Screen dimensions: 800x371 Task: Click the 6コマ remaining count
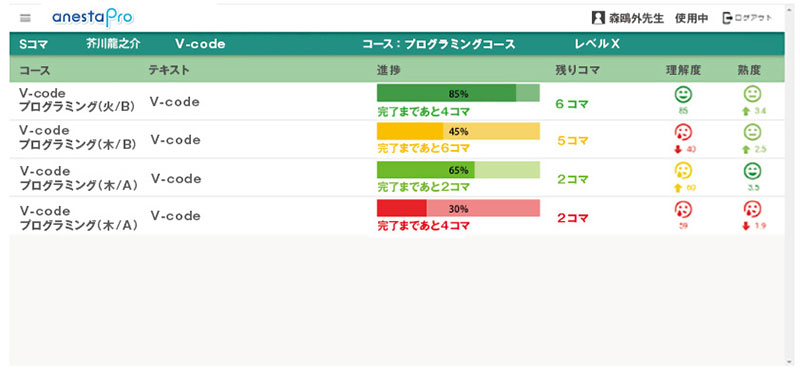coord(572,104)
